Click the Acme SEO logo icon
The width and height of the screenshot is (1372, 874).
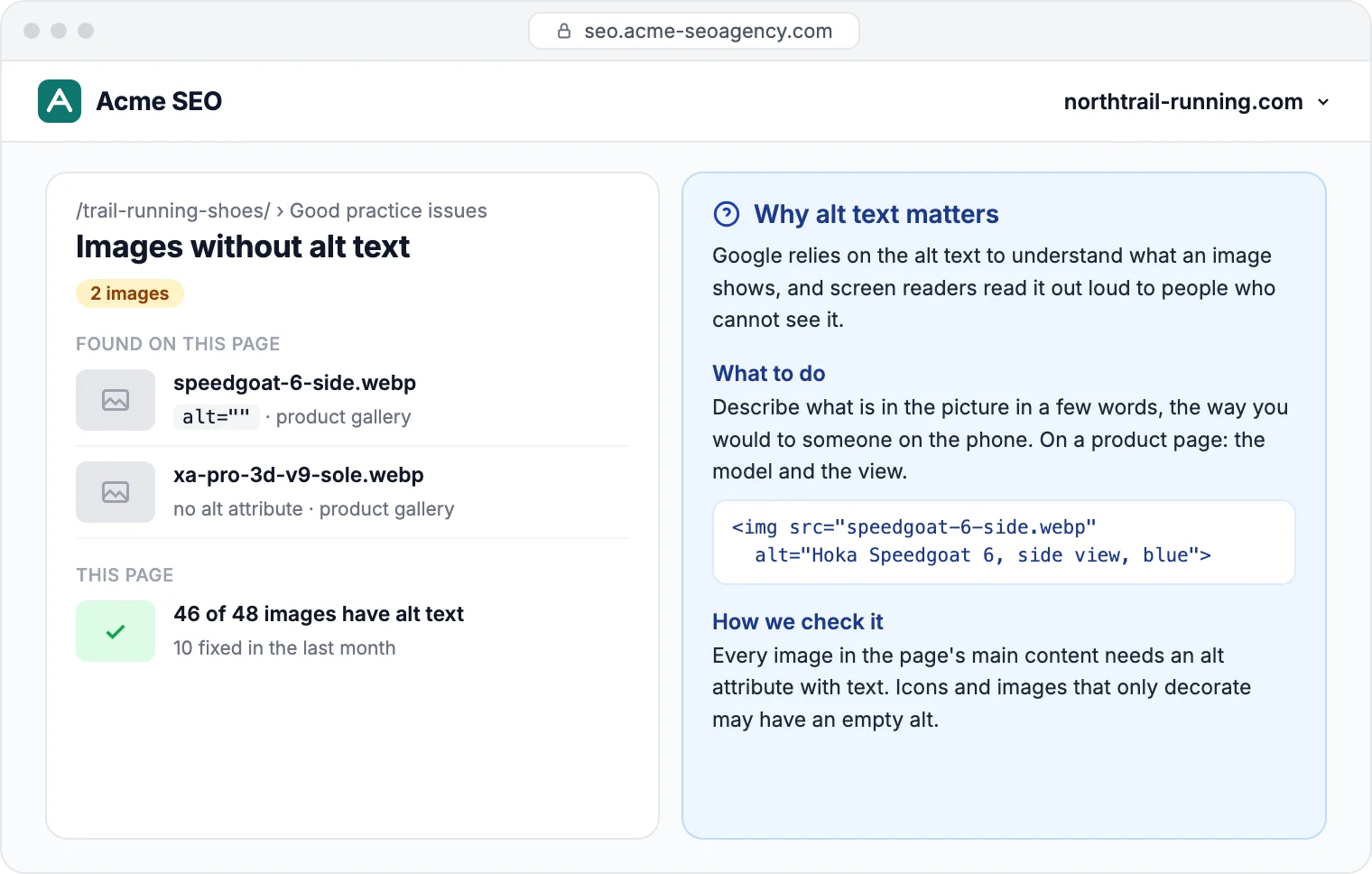point(60,101)
